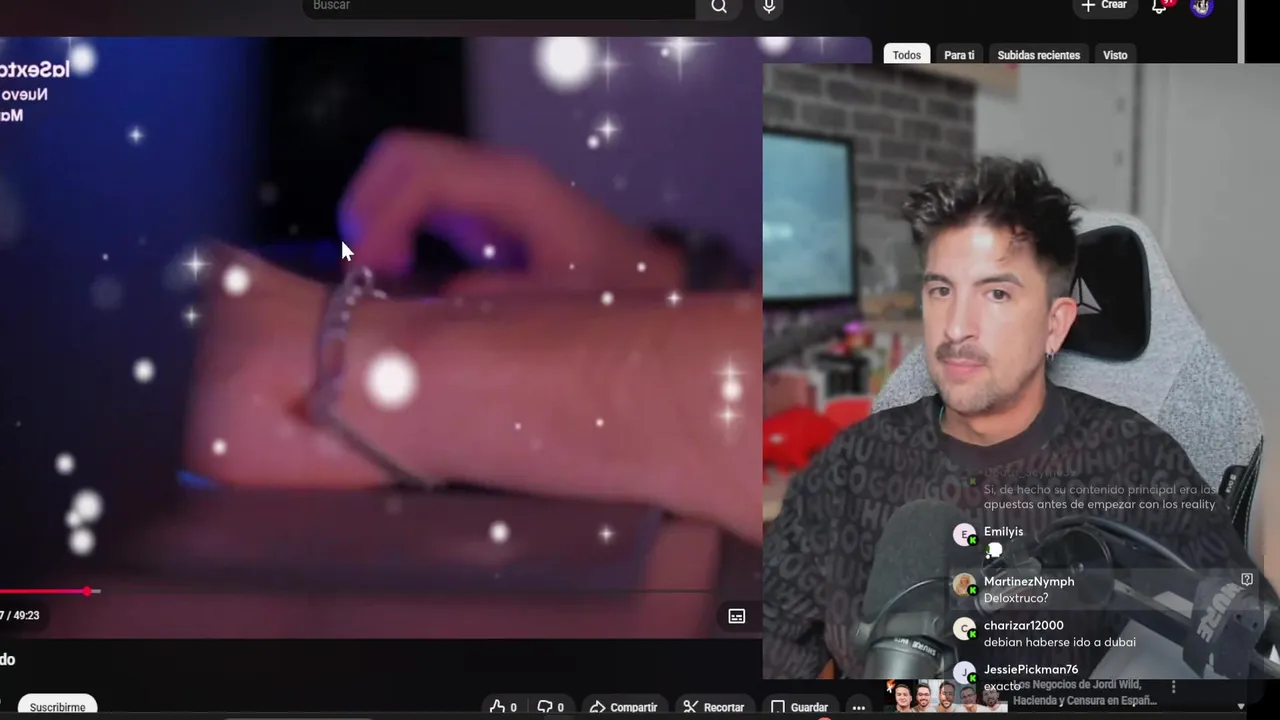1280x720 pixels.
Task: Click the Compartir share button
Action: click(x=624, y=707)
